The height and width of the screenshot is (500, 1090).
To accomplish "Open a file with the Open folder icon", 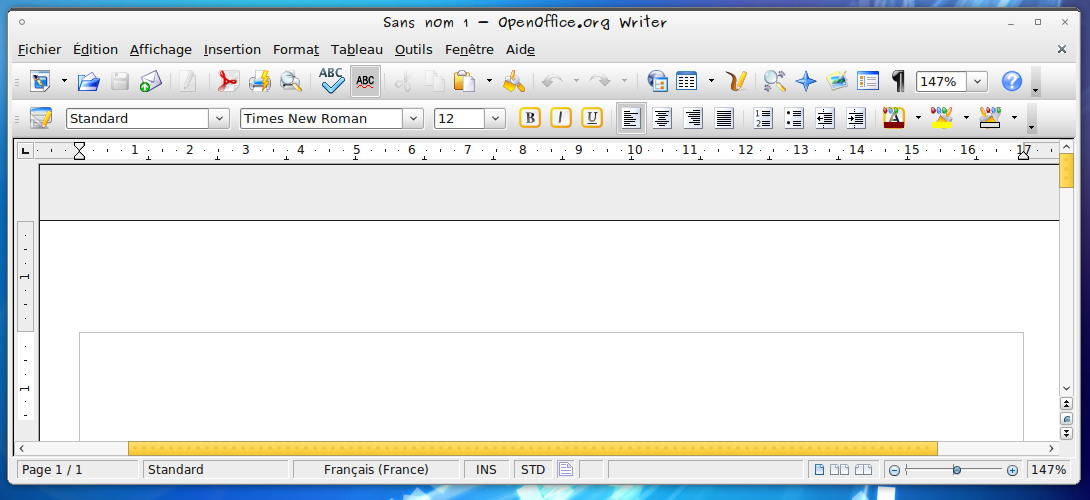I will click(x=89, y=81).
